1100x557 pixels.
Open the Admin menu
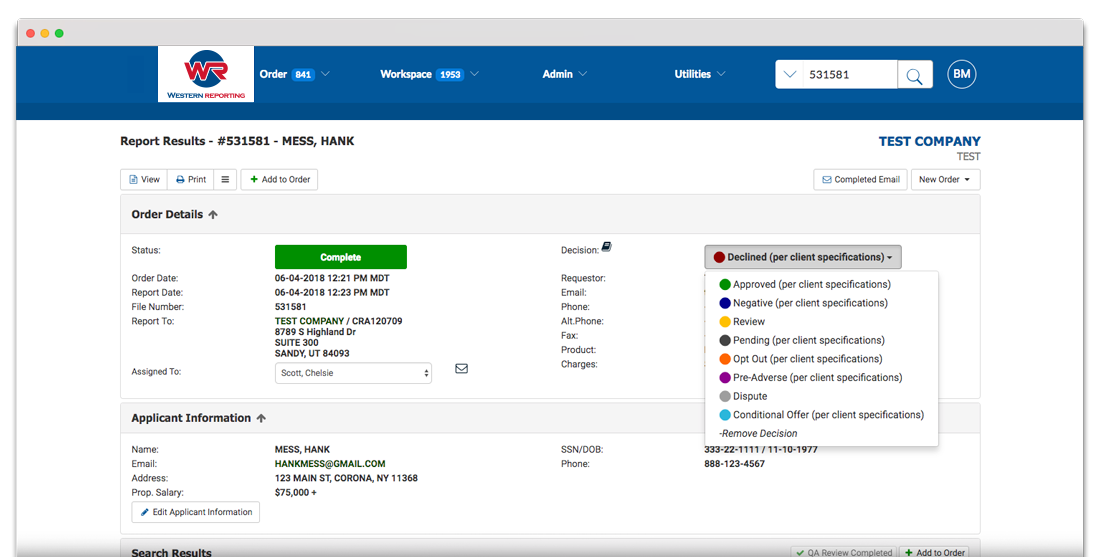565,74
